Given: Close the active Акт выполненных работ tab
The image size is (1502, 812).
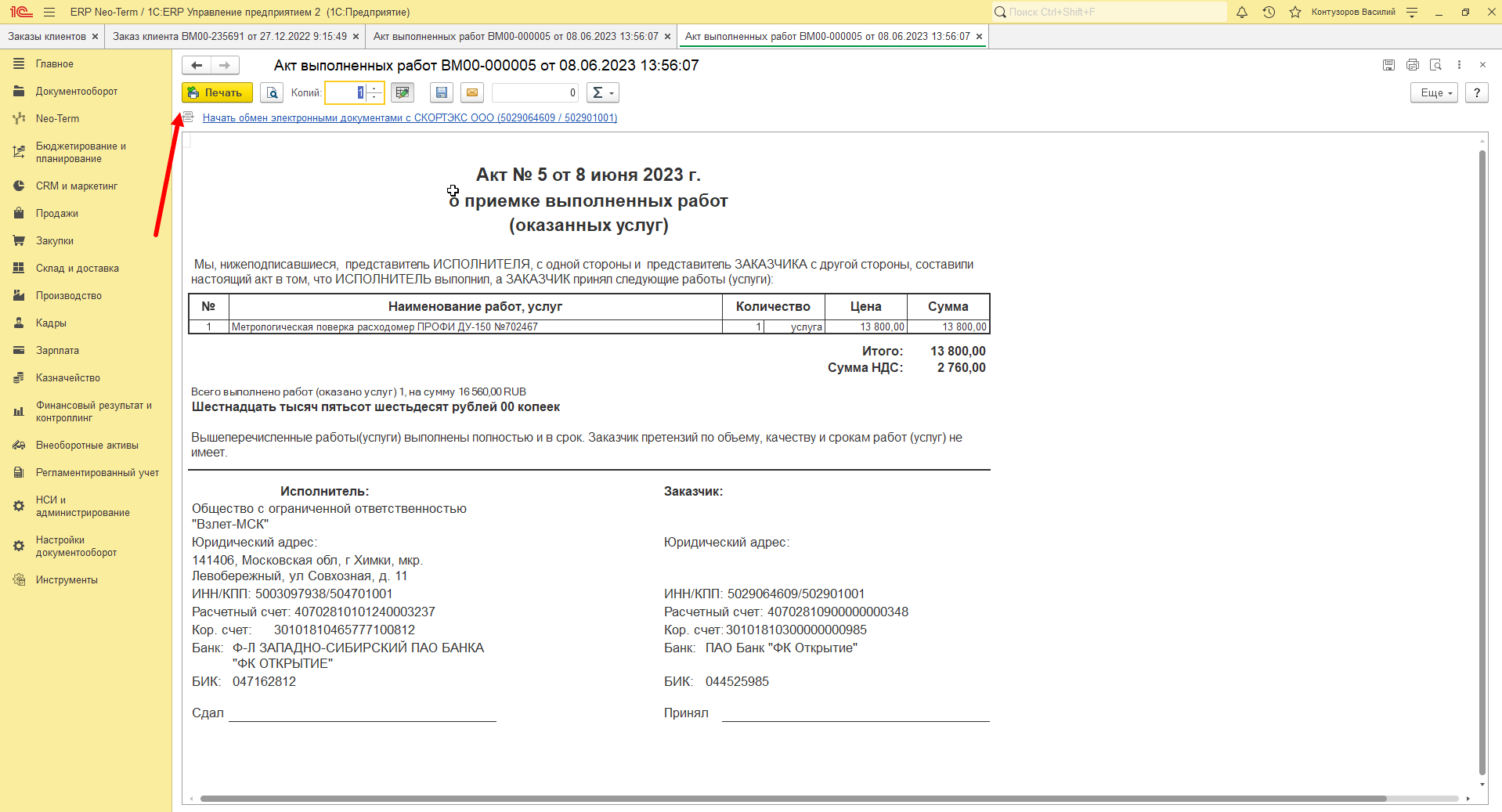Looking at the screenshot, I should pyautogui.click(x=979, y=36).
